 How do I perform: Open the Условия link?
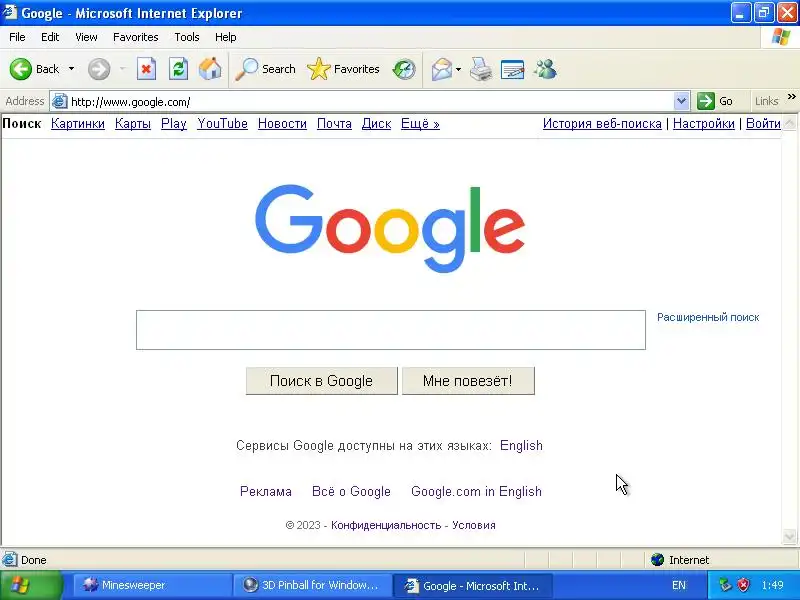point(473,525)
